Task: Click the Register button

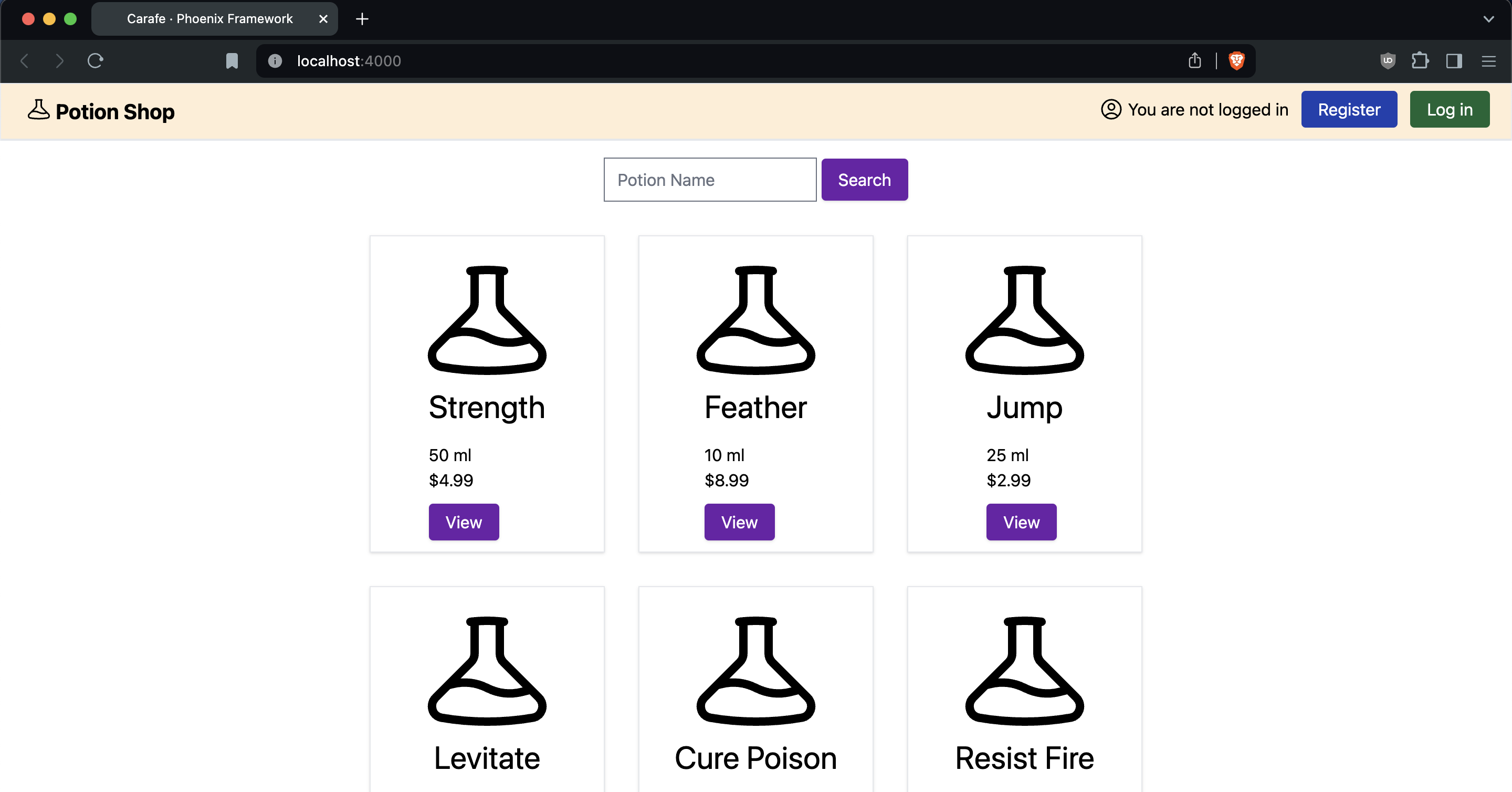Action: (1349, 109)
